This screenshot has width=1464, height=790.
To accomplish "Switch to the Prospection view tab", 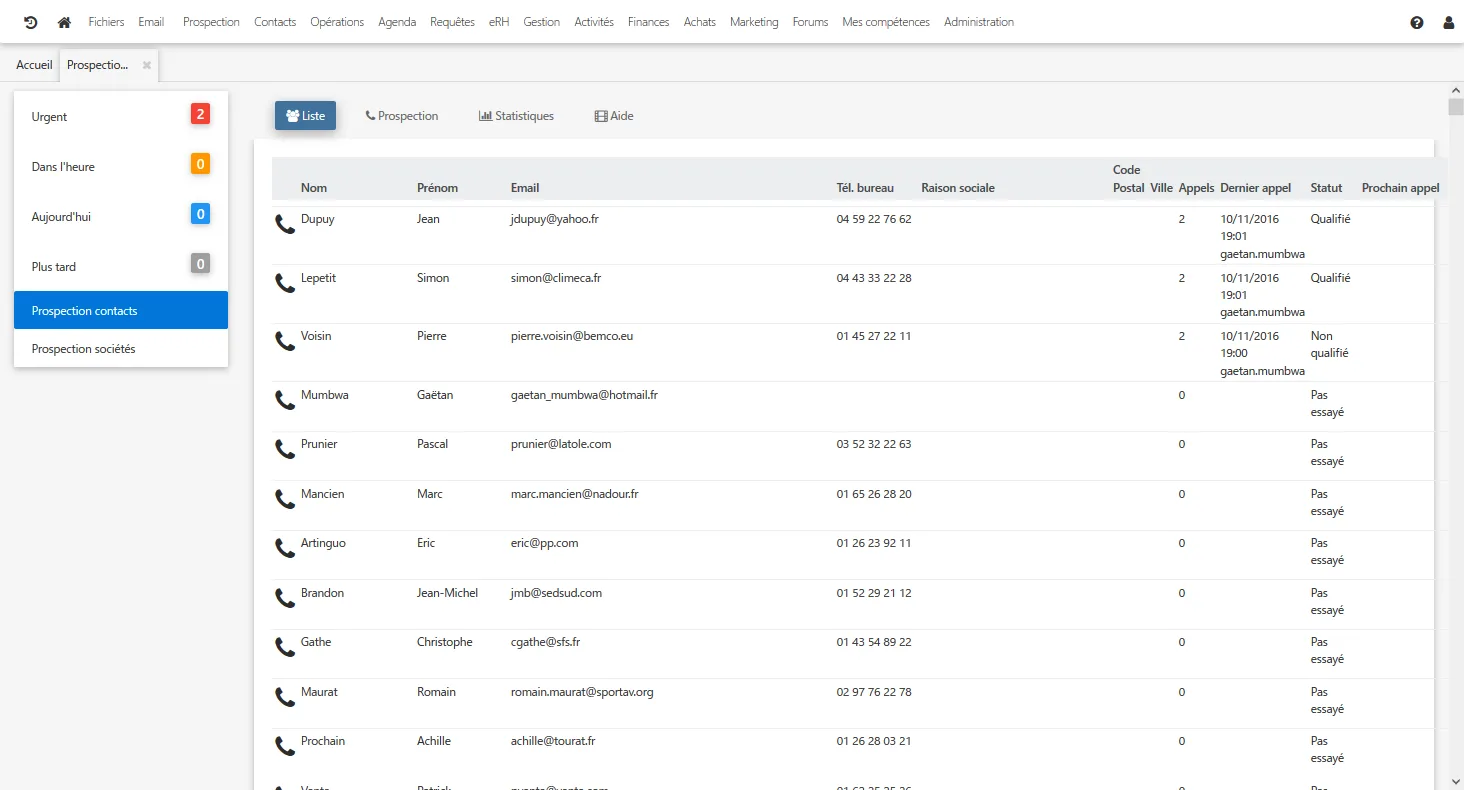I will point(402,116).
